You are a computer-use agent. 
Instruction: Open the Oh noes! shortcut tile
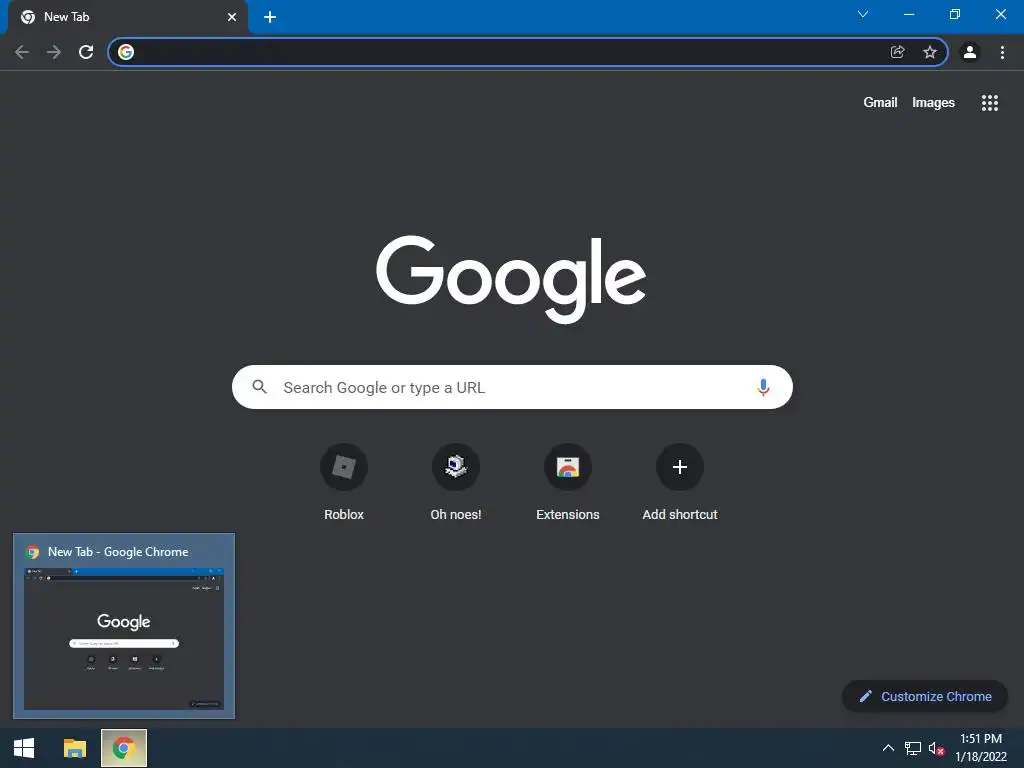point(456,483)
